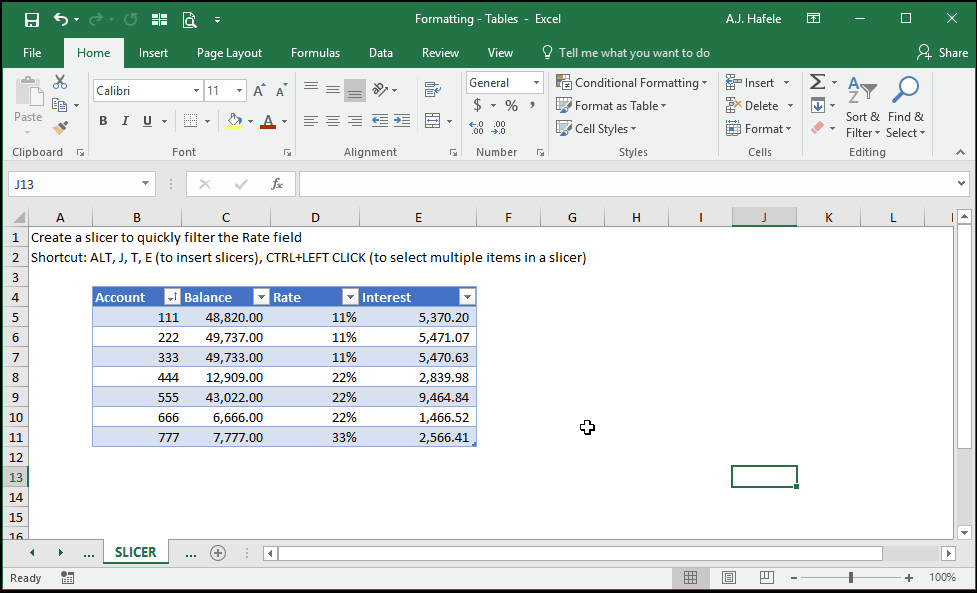Viewport: 977px width, 593px height.
Task: Decrease font size with the small A icon
Action: click(282, 91)
